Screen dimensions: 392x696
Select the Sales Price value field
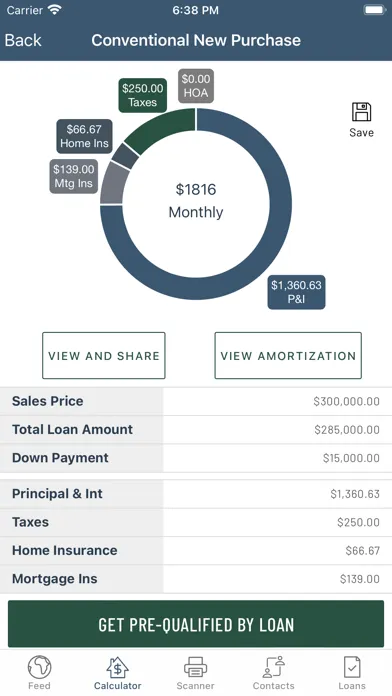click(277, 401)
